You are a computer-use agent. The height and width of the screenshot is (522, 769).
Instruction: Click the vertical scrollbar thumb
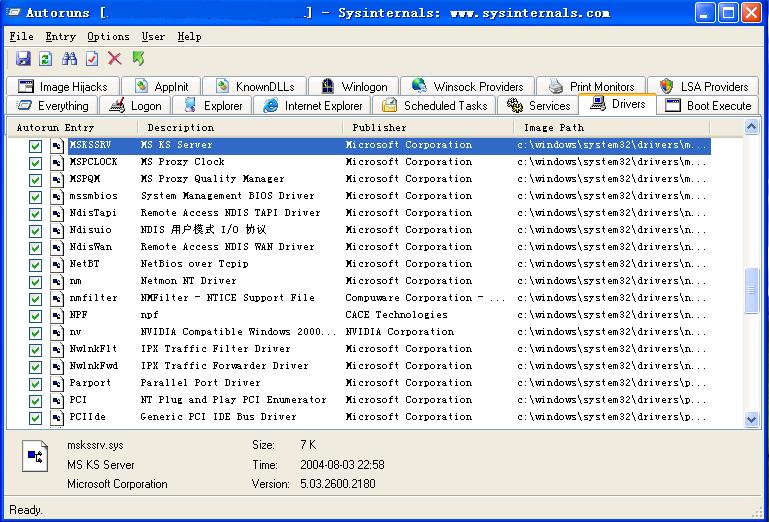click(x=752, y=288)
